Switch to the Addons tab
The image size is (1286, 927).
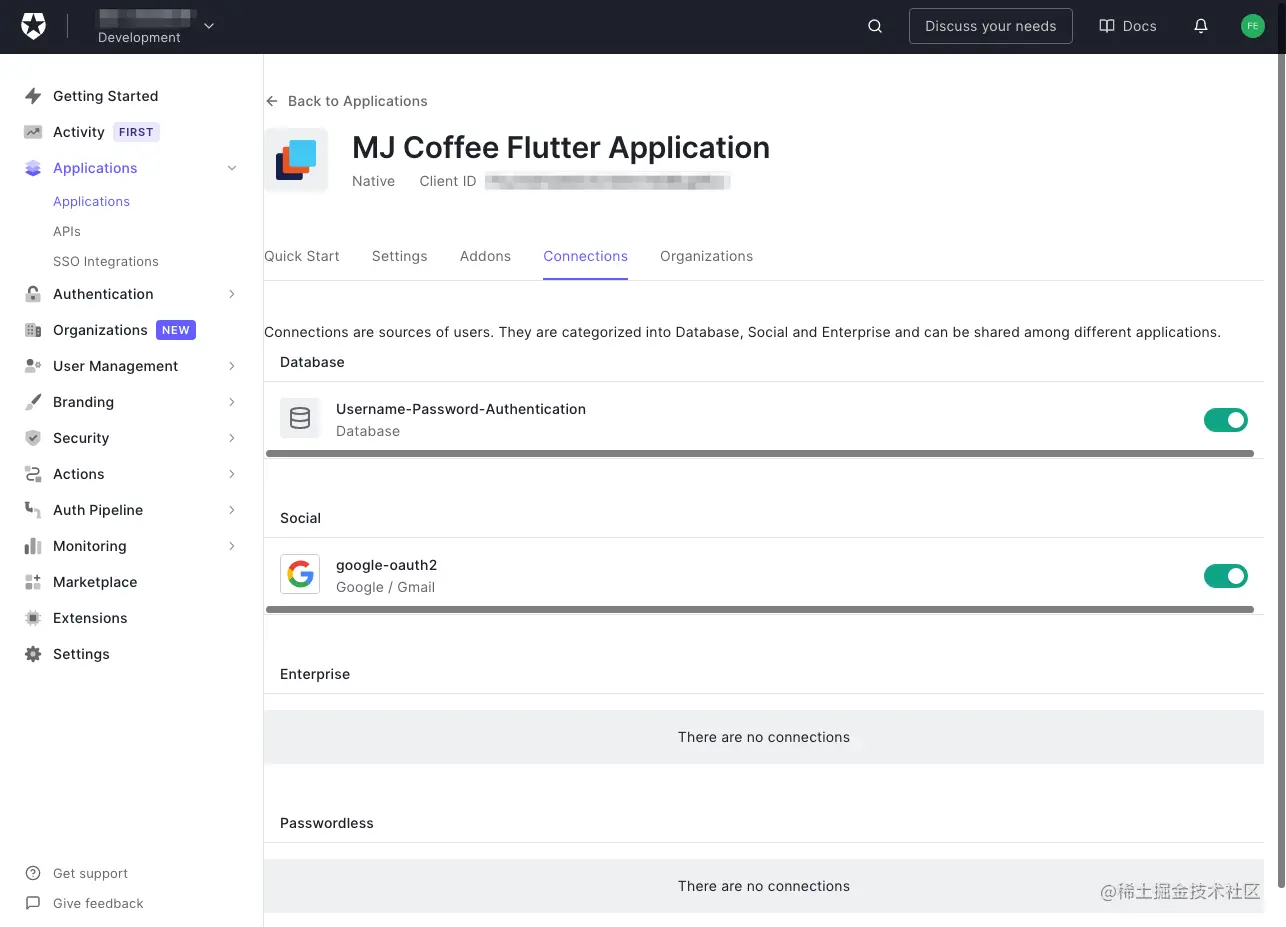click(x=485, y=256)
